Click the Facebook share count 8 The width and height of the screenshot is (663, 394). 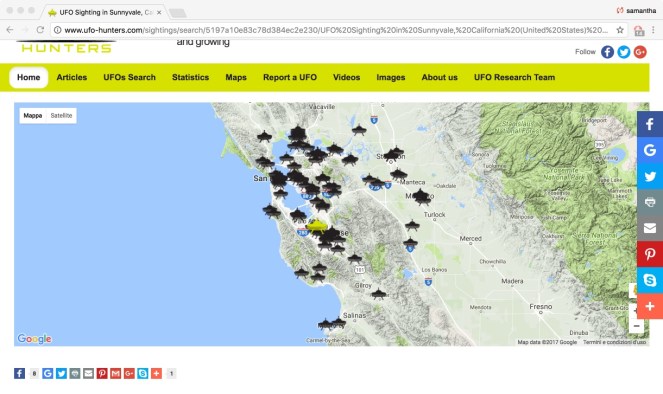click(34, 373)
